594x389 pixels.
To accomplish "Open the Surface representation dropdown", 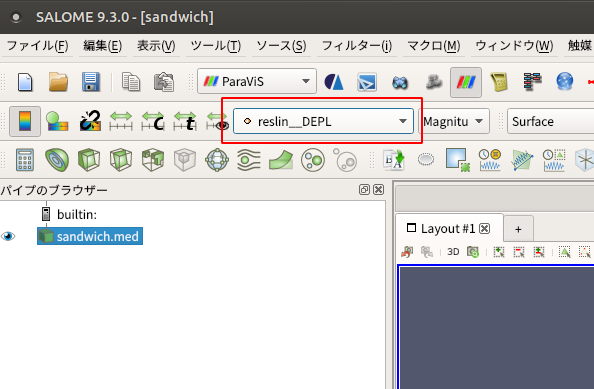I will click(550, 121).
